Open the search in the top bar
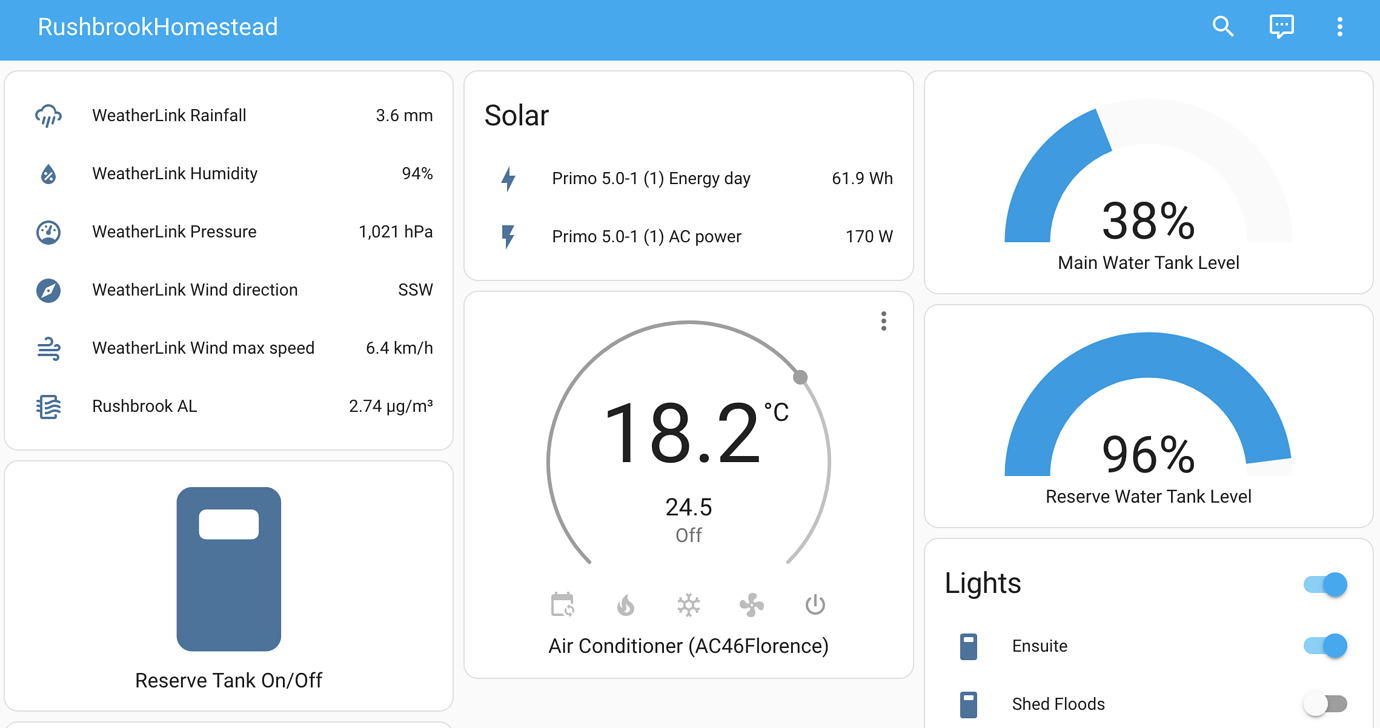Image resolution: width=1380 pixels, height=728 pixels. click(1223, 27)
